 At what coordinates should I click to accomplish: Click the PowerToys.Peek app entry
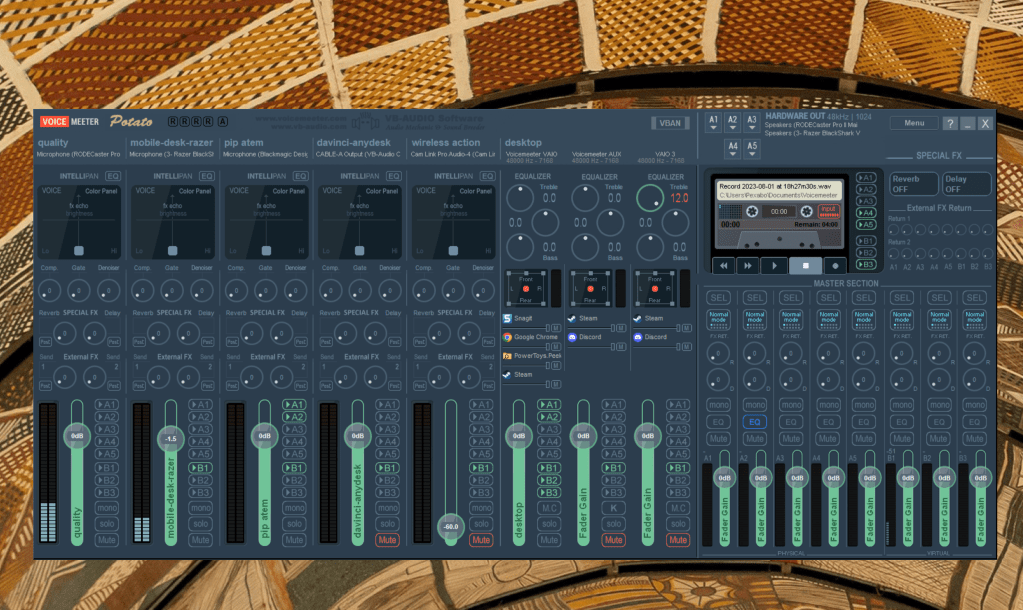[532, 356]
